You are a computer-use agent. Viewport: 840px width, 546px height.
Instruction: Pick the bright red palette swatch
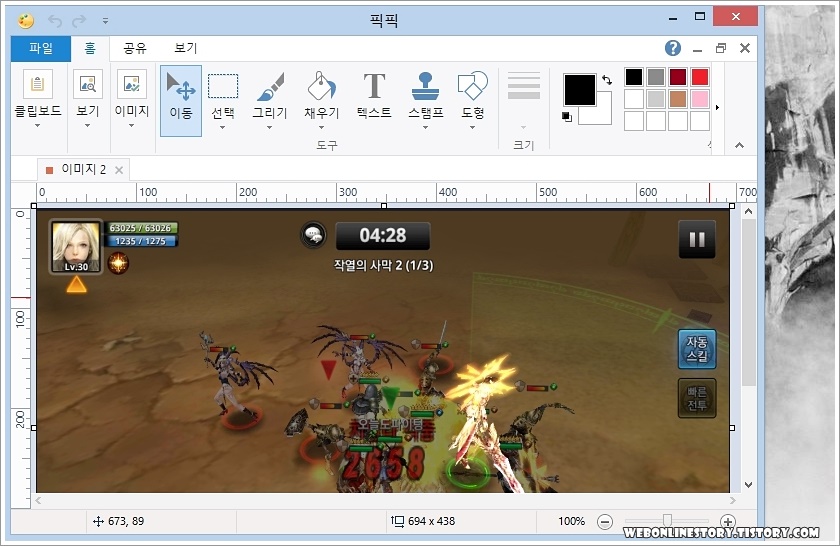click(x=700, y=77)
